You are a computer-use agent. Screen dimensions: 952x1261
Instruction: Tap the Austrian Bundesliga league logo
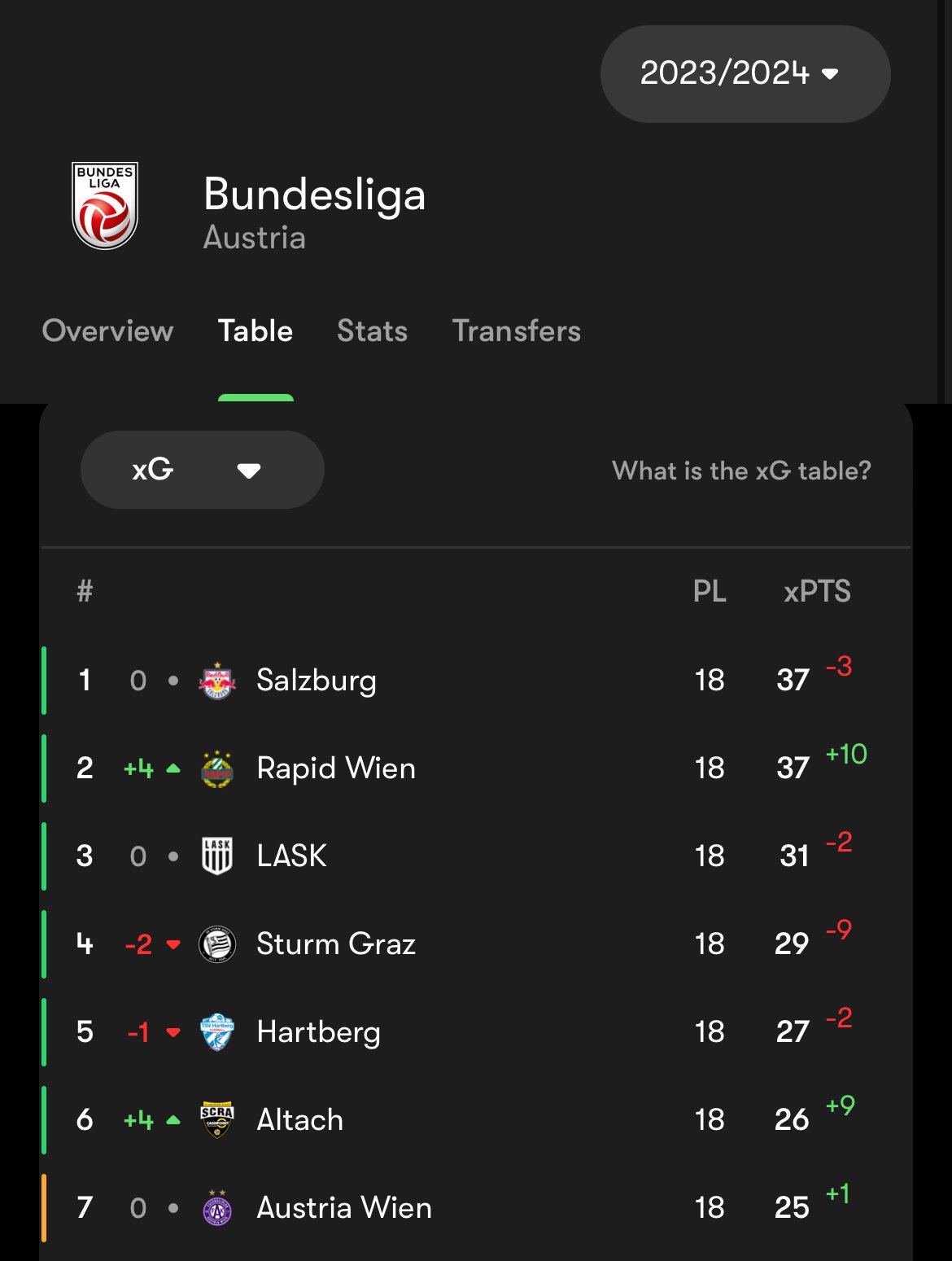(105, 206)
